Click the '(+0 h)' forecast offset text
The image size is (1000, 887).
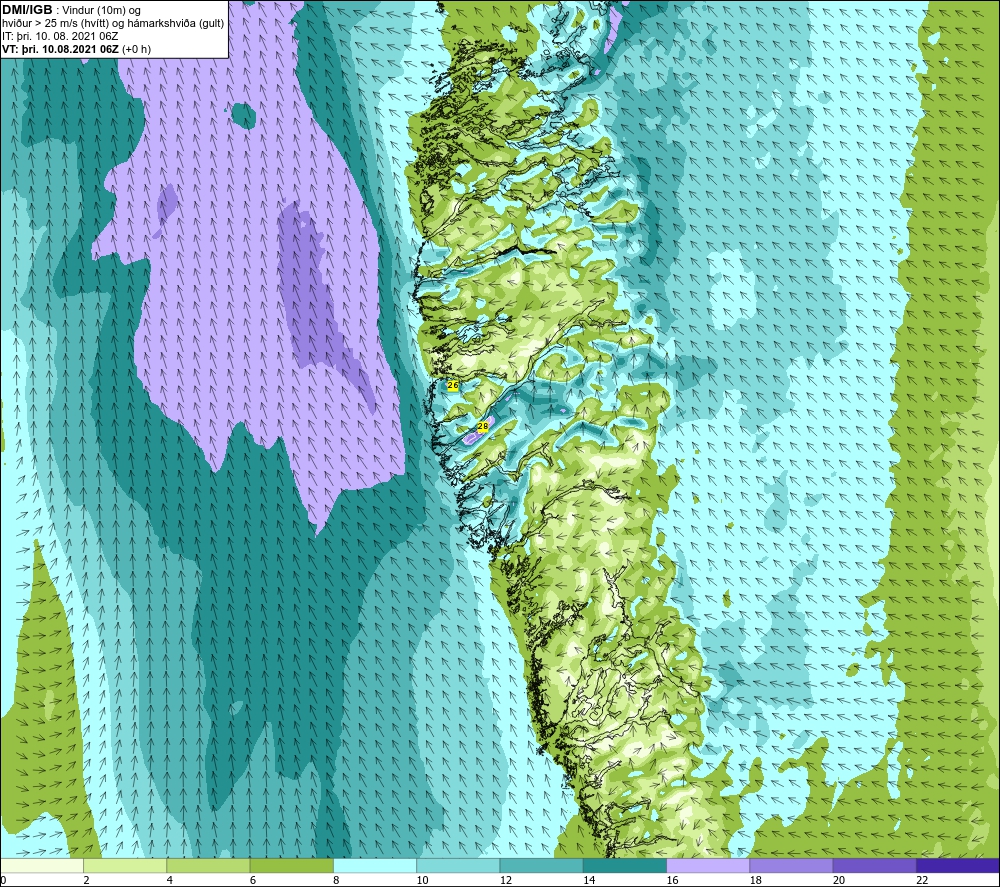coord(136,49)
